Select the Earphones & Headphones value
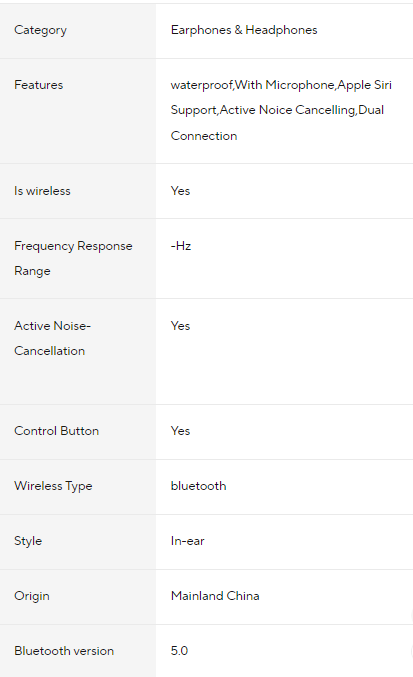The width and height of the screenshot is (413, 677). click(244, 30)
